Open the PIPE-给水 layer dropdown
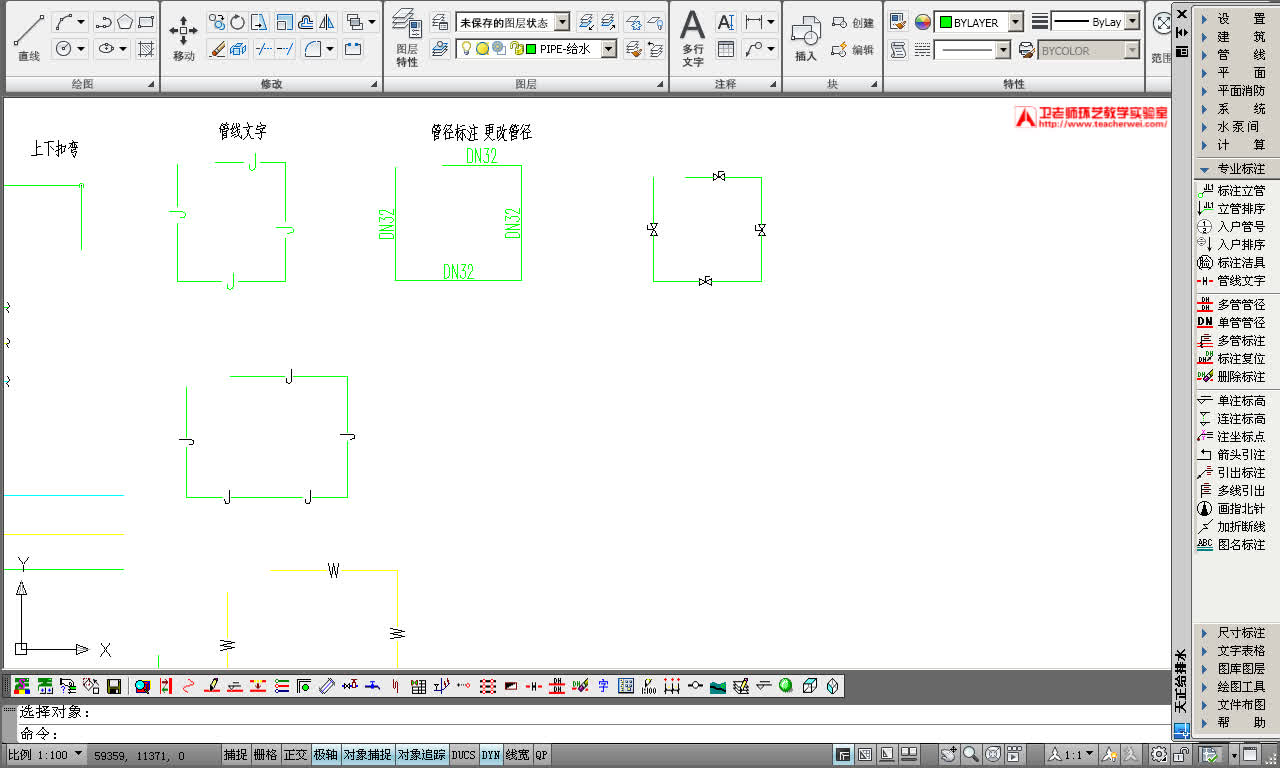The height and width of the screenshot is (768, 1280). click(608, 49)
